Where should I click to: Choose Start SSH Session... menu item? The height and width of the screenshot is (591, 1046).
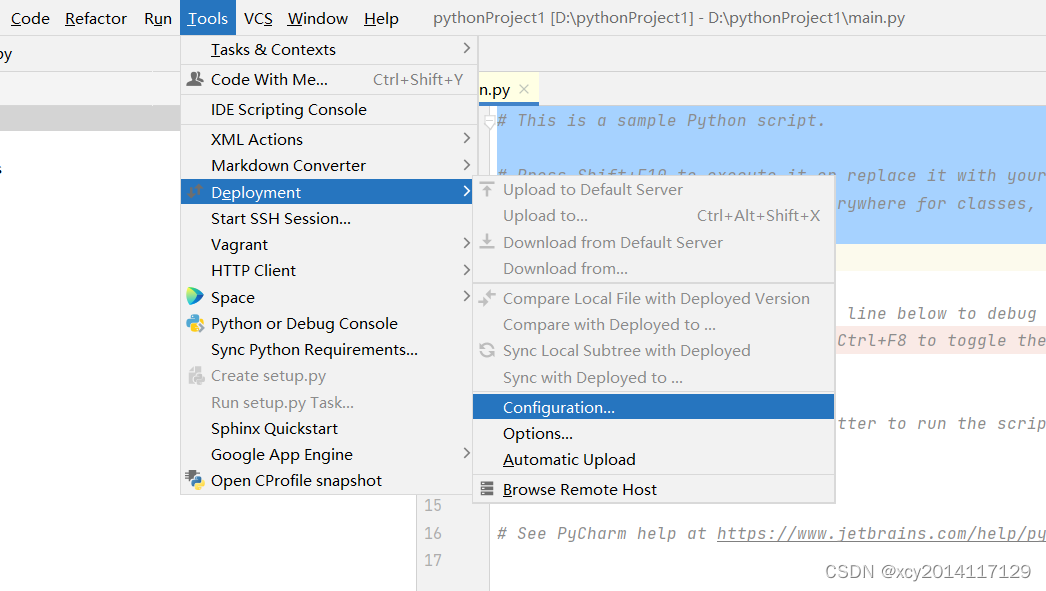point(280,218)
